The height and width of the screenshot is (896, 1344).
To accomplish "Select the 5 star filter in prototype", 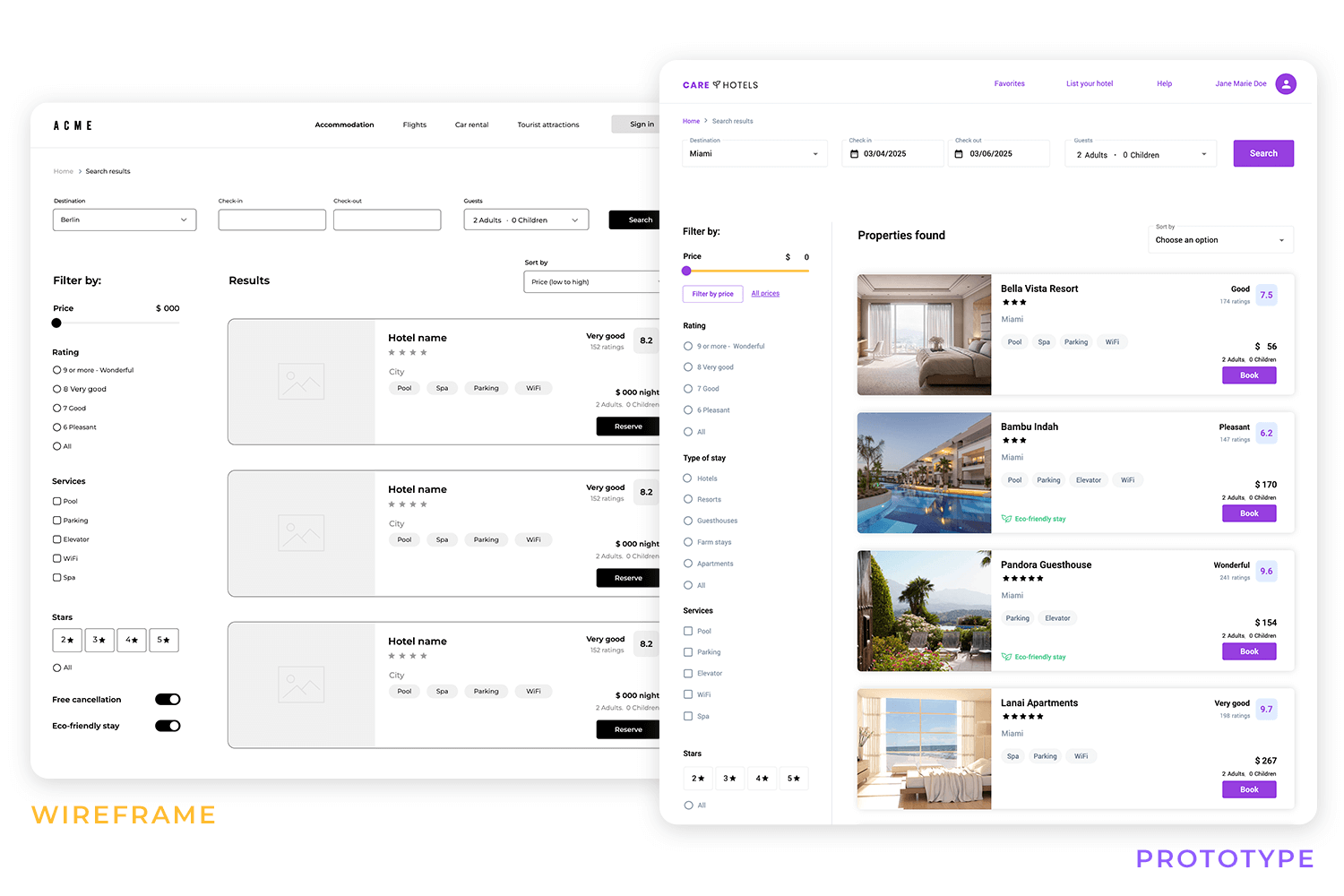I will point(794,779).
